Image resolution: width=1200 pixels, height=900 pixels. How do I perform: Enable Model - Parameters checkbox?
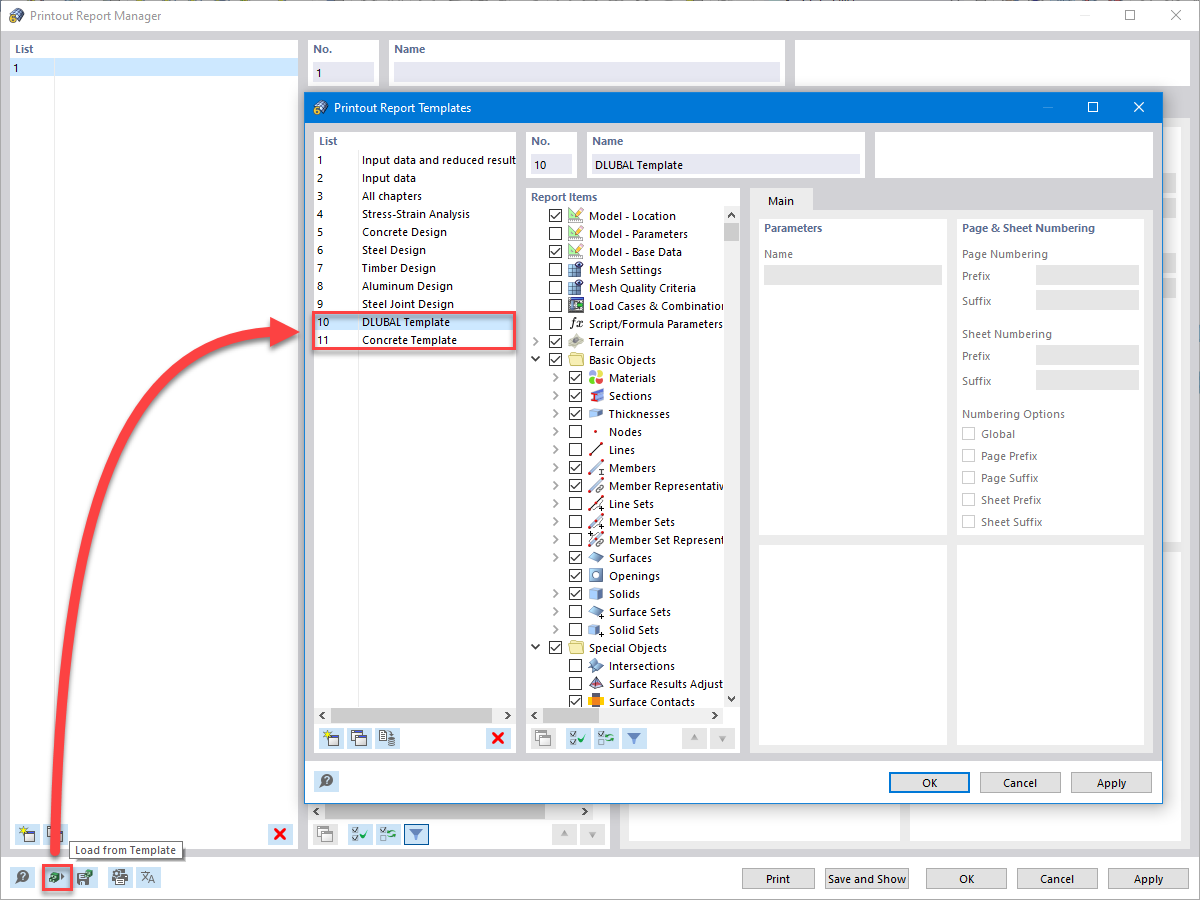click(556, 234)
